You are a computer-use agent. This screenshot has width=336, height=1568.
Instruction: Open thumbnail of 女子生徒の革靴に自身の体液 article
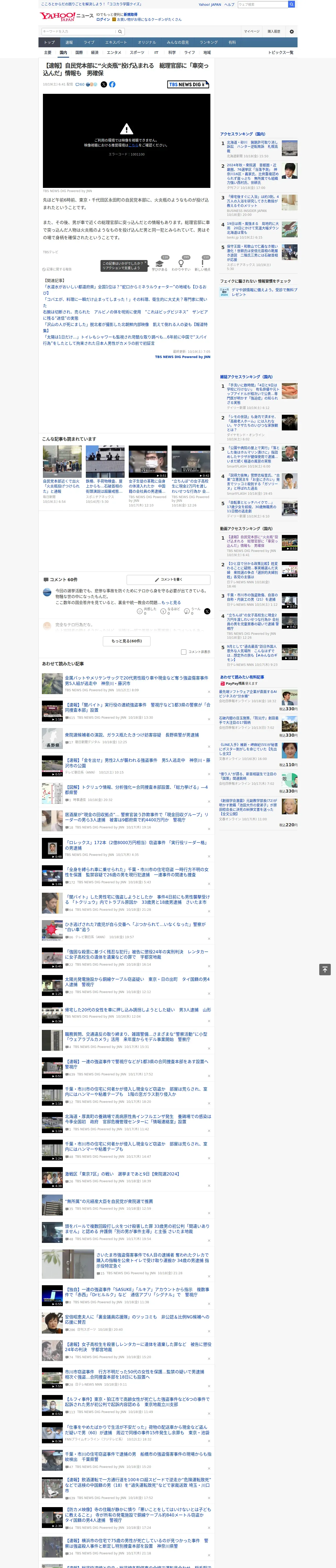pyautogui.click(x=148, y=462)
